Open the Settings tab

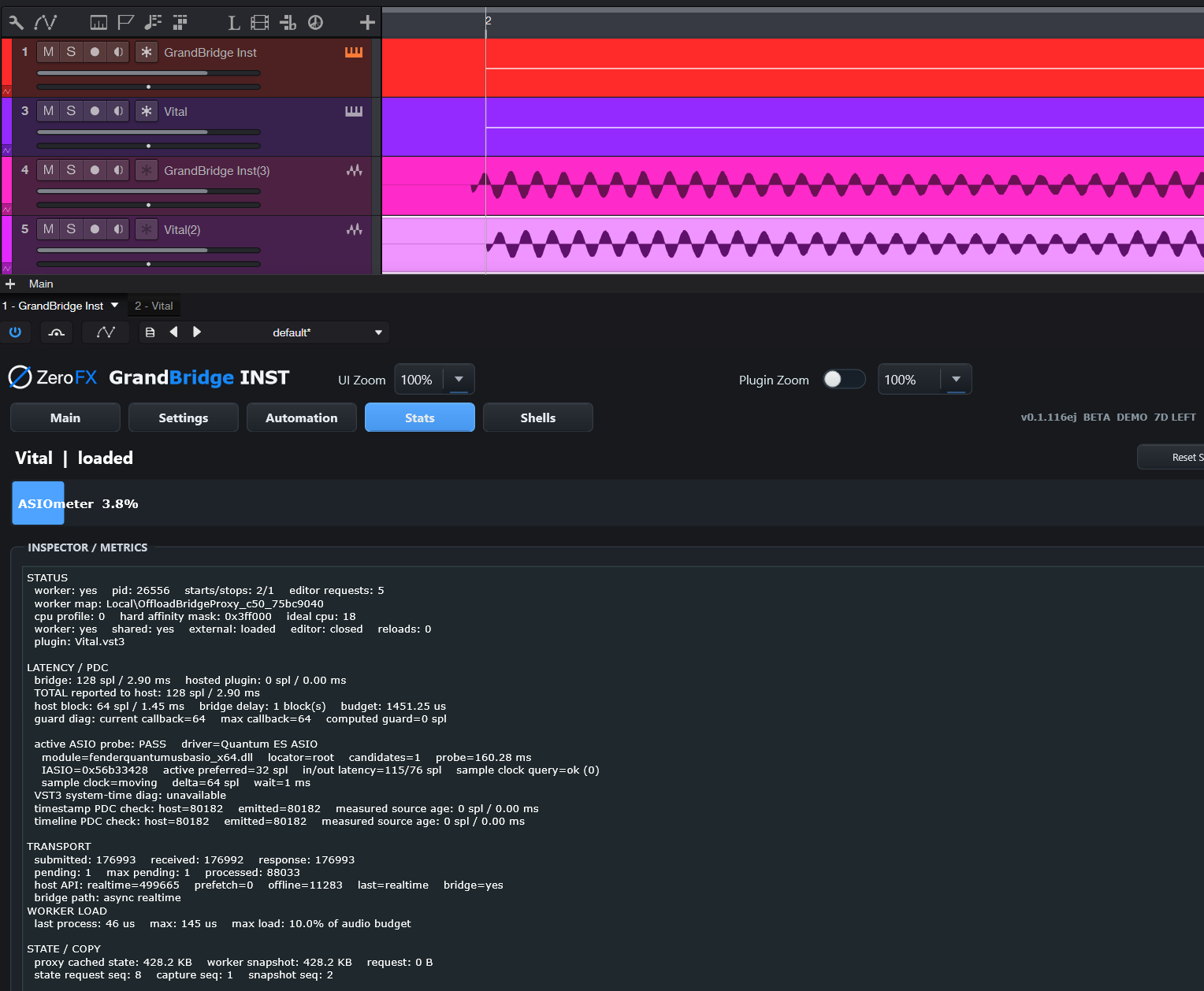coord(184,418)
